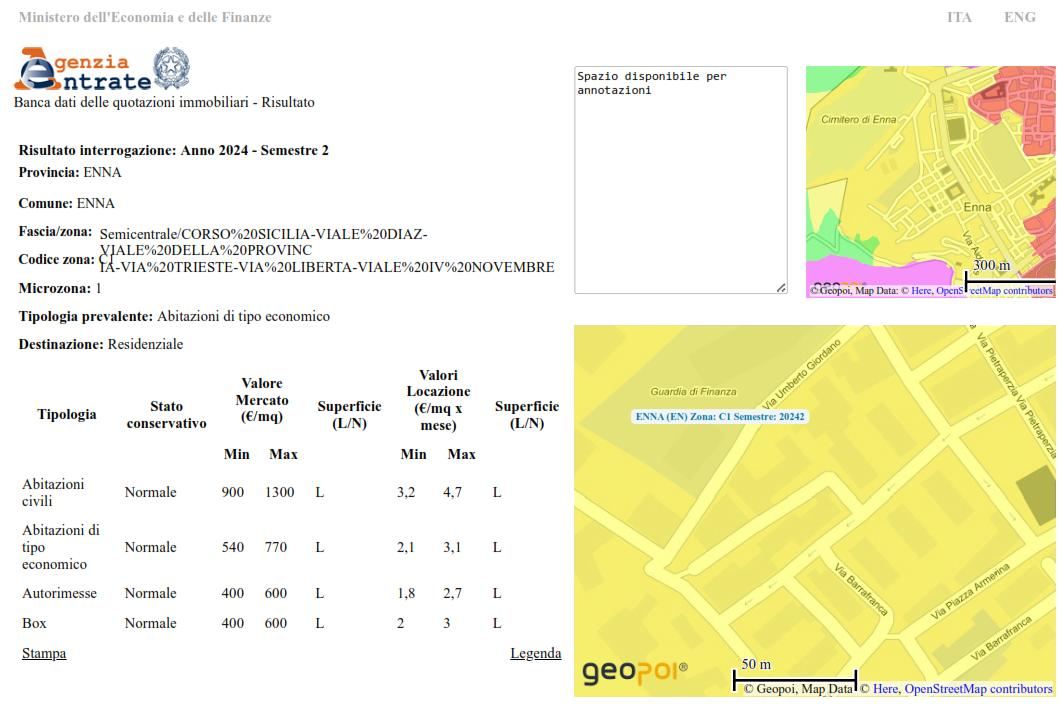Click the annotation box resize handle
This screenshot has width=1062, height=704.
[781, 288]
